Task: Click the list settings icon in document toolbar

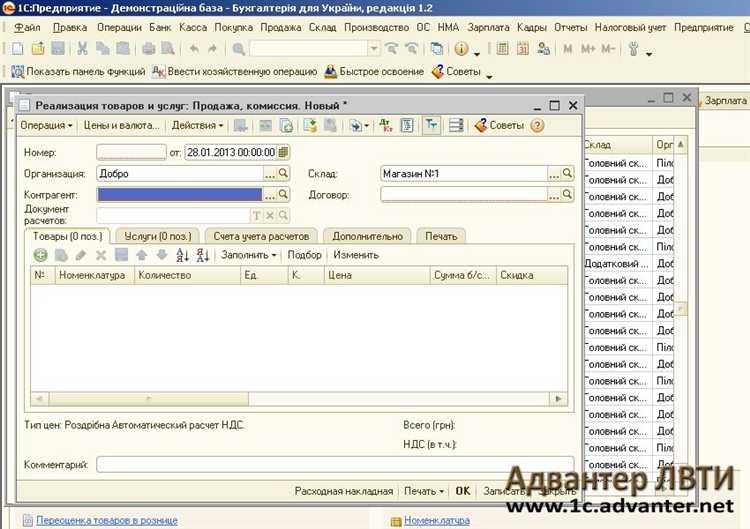Action: tap(456, 125)
